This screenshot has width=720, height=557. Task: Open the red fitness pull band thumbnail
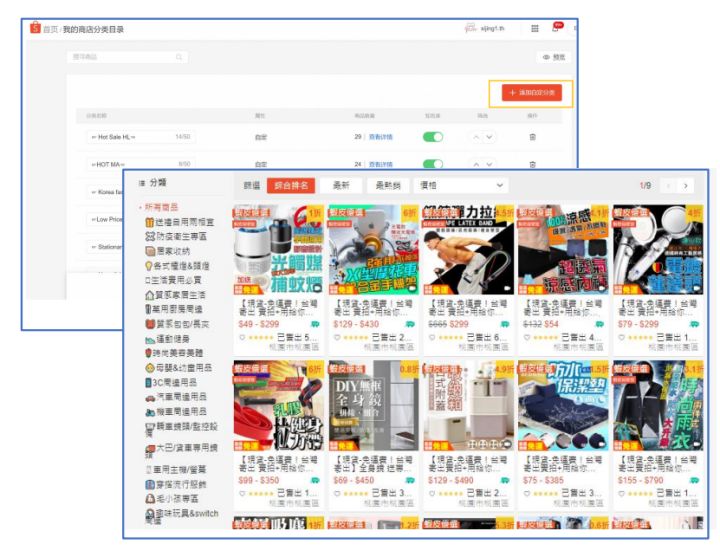[278, 405]
